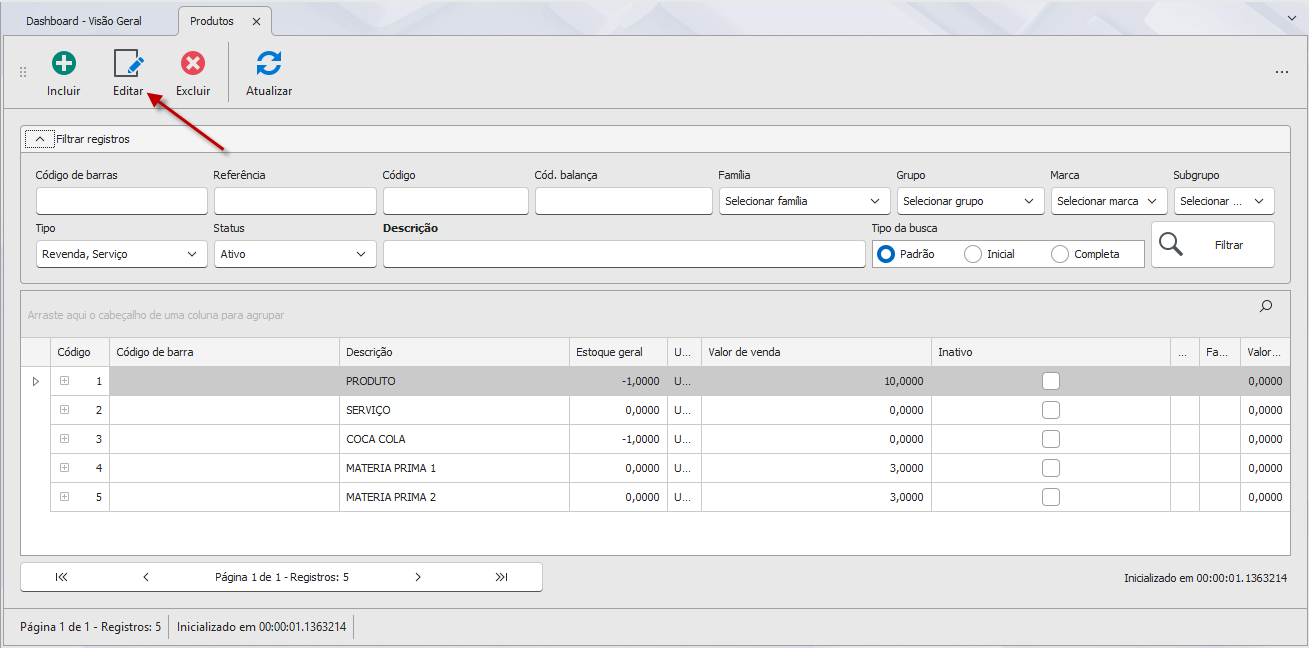
Task: Expand the row for COCA COLA
Action: coord(64,439)
